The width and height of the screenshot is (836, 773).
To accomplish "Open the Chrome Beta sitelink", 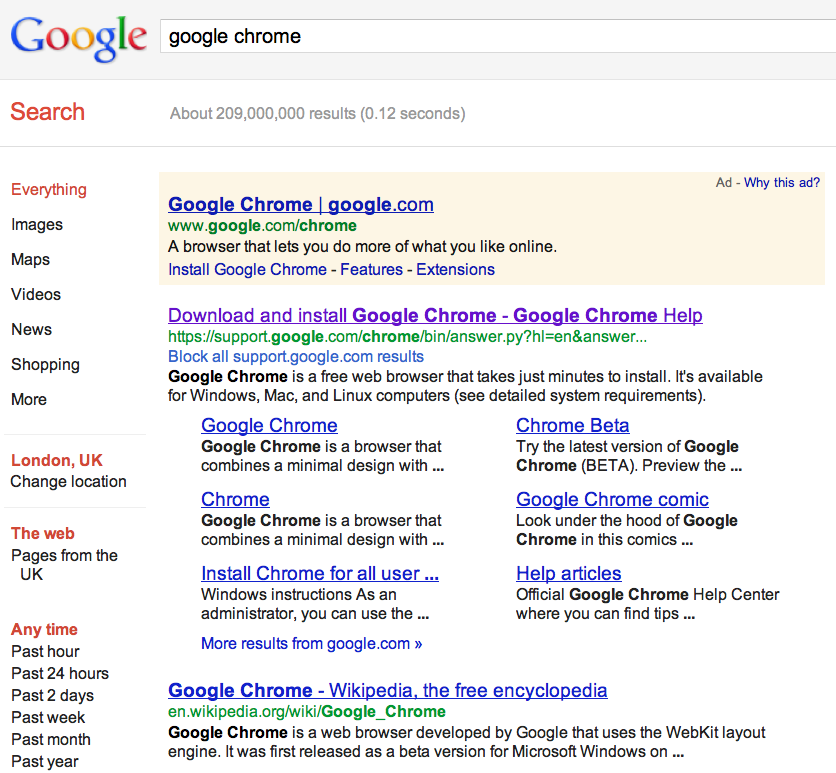I will click(573, 425).
